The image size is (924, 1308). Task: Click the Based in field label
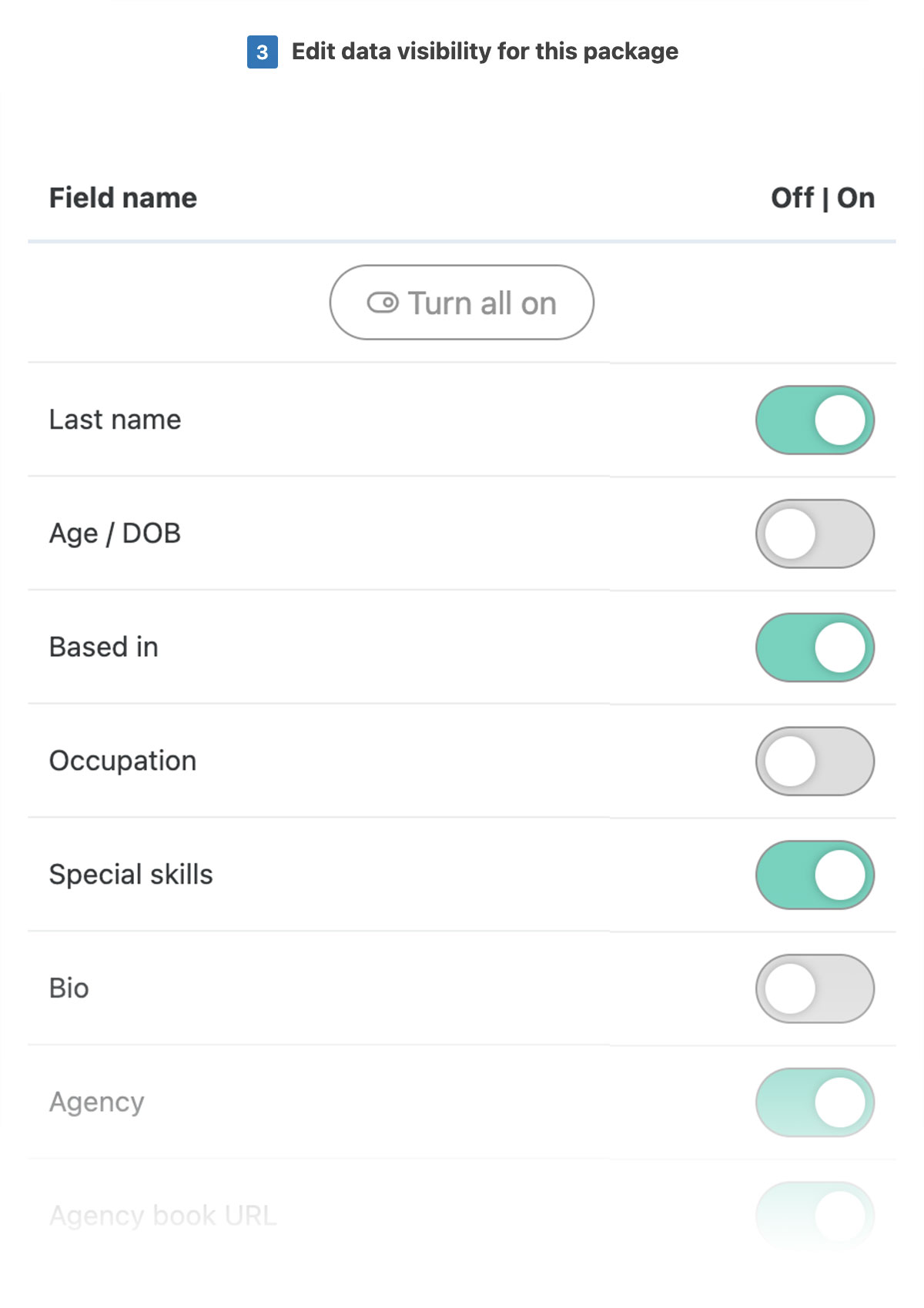pyautogui.click(x=104, y=647)
